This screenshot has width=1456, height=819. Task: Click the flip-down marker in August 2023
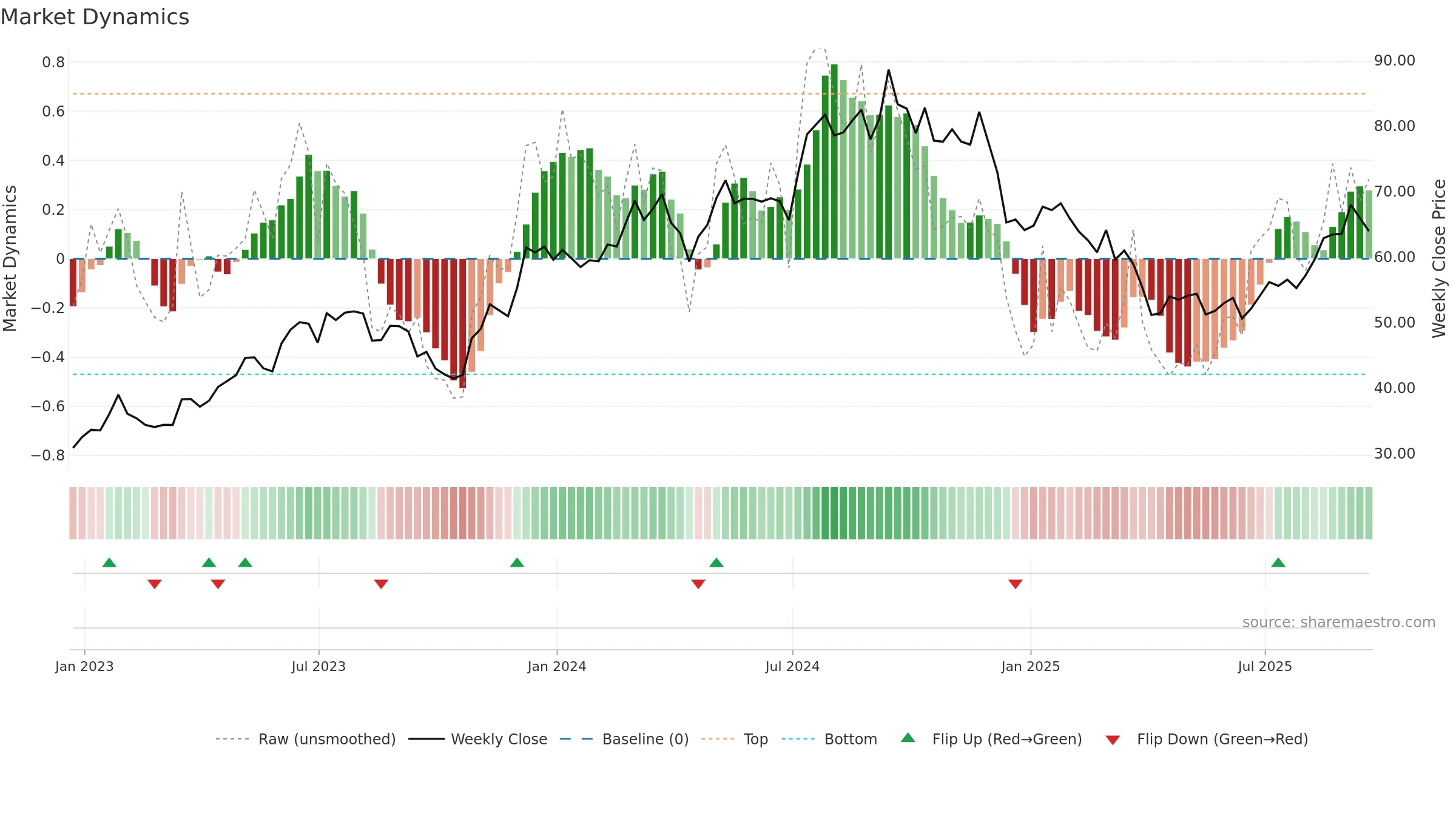(x=381, y=584)
